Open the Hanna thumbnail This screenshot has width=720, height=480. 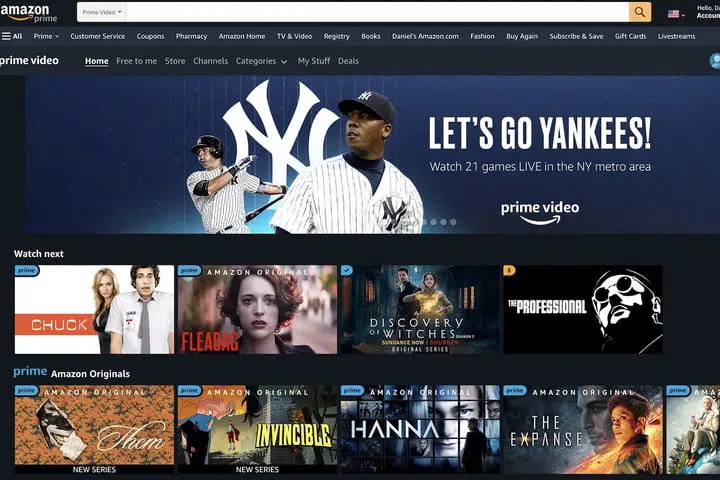pyautogui.click(x=420, y=429)
